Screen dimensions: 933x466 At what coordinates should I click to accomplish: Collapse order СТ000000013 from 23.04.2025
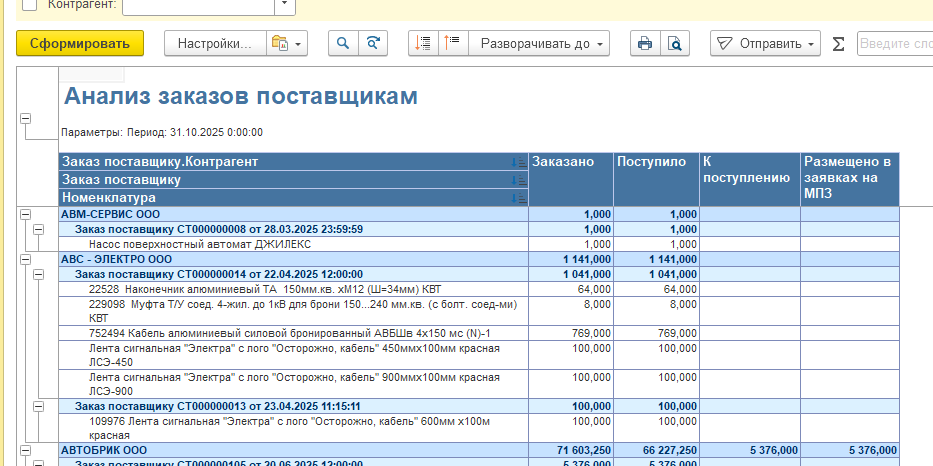tap(39, 407)
